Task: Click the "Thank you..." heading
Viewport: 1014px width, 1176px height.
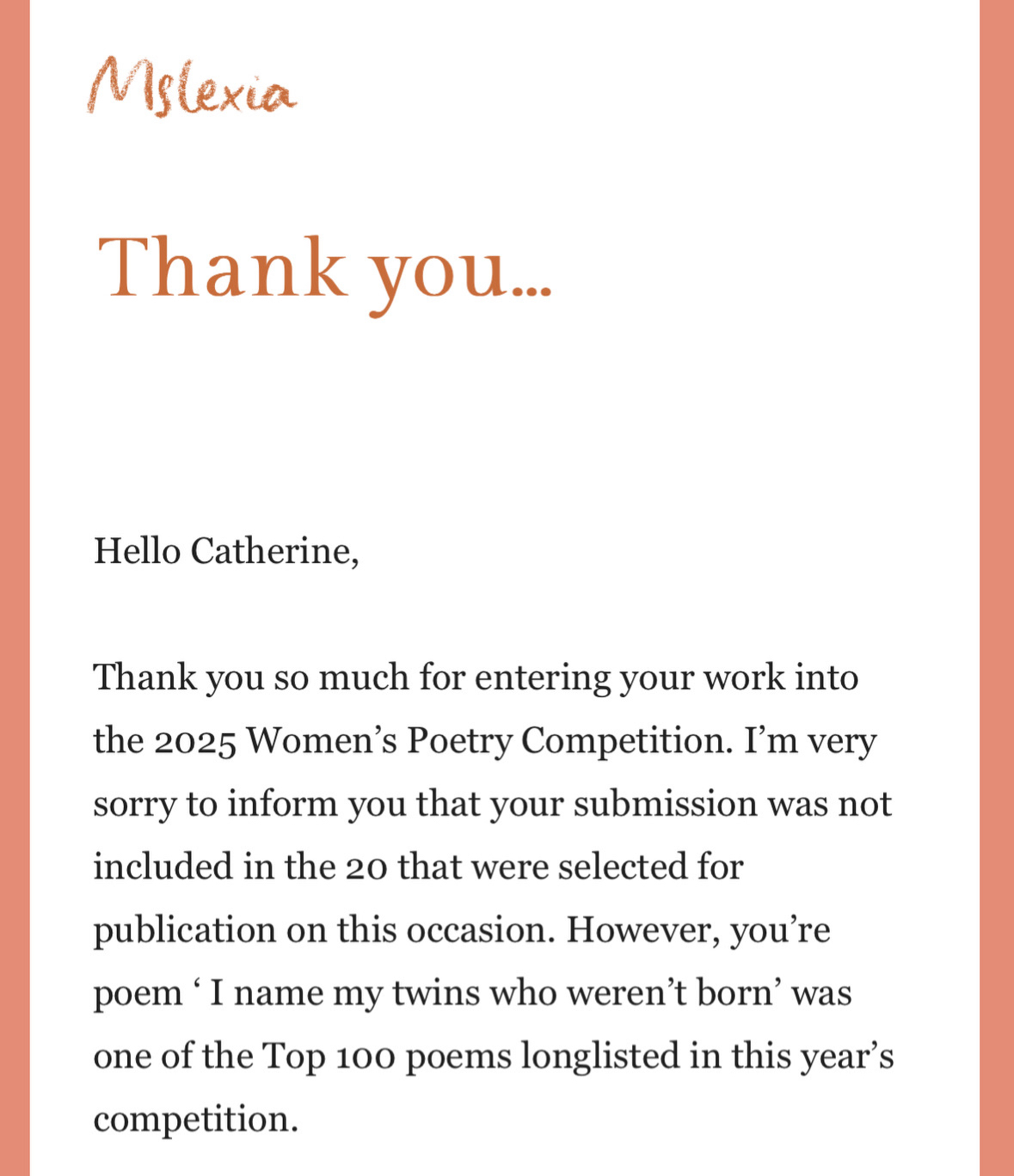Action: (323, 269)
